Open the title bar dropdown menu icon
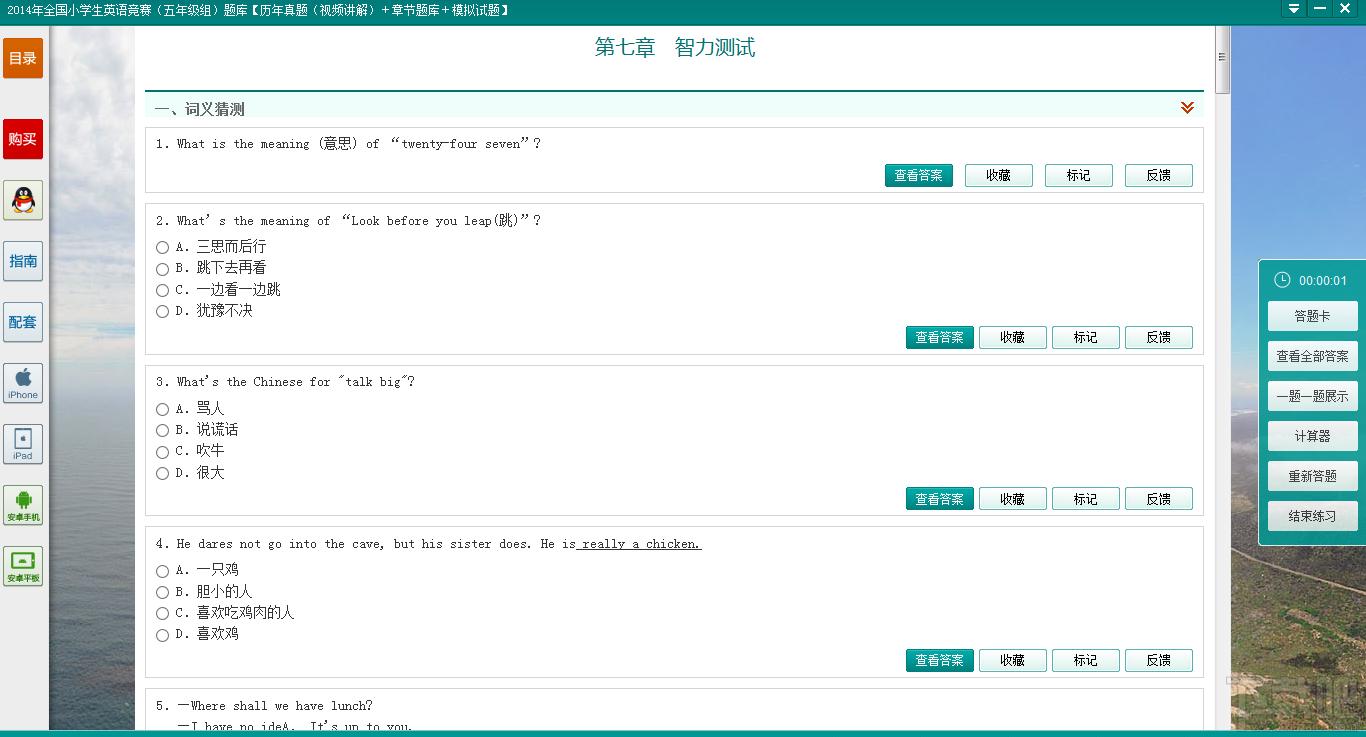1366x737 pixels. coord(1294,9)
